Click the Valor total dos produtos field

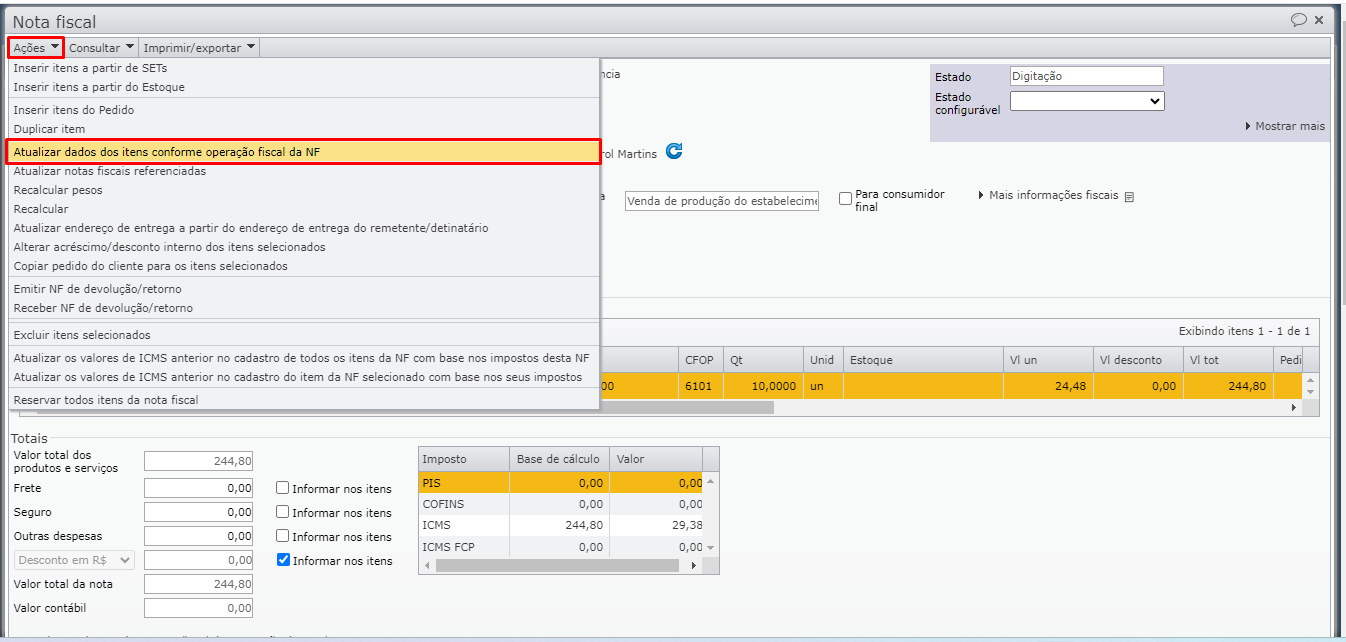pyautogui.click(x=198, y=461)
